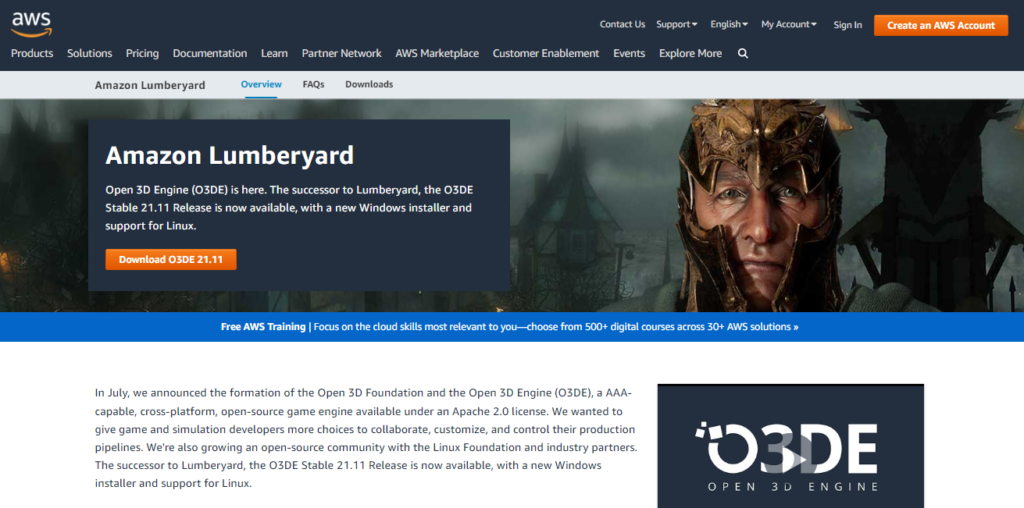This screenshot has width=1024, height=508.
Task: Expand the Support dropdown
Action: point(677,25)
